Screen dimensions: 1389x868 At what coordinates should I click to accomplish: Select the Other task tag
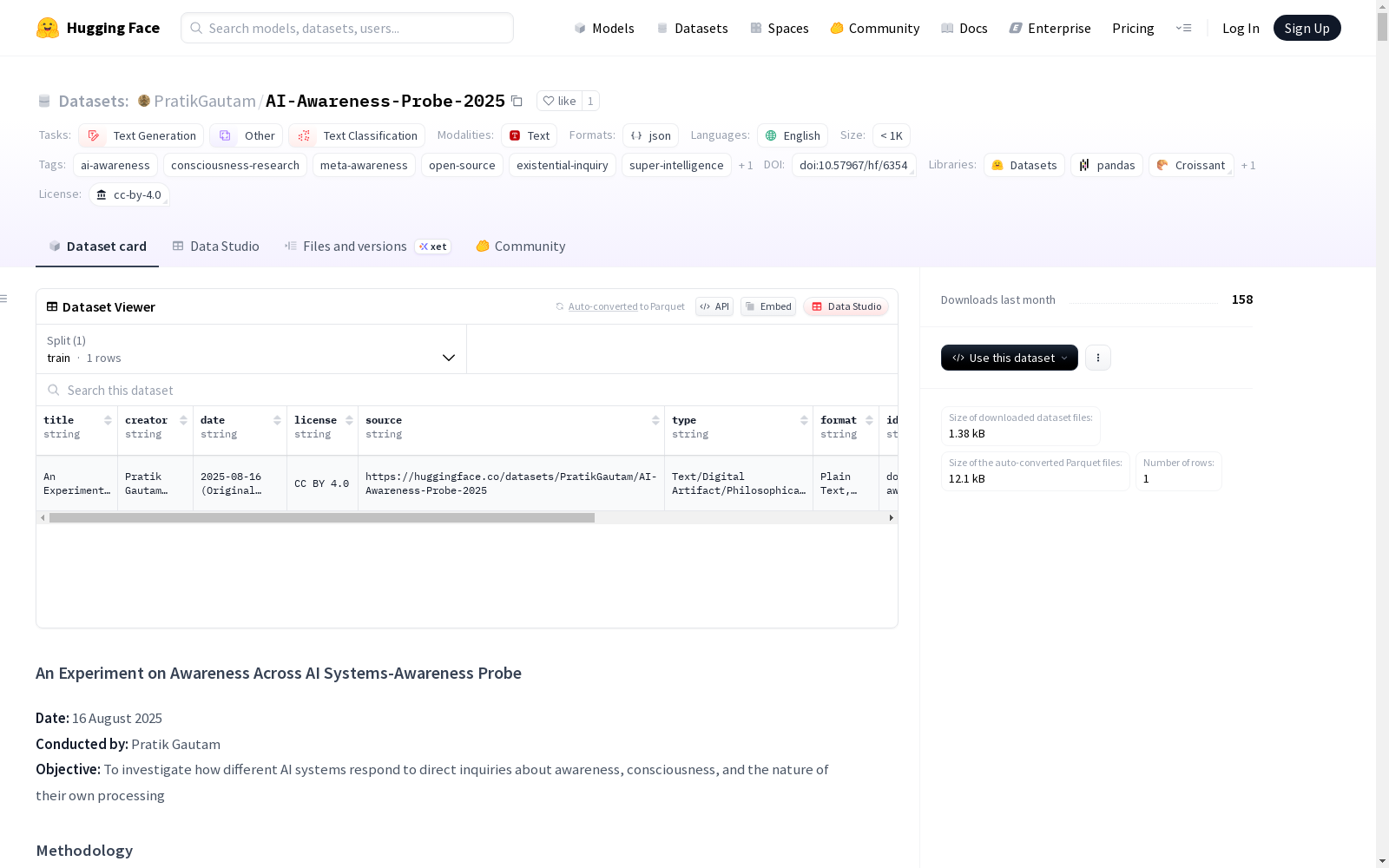click(x=247, y=135)
